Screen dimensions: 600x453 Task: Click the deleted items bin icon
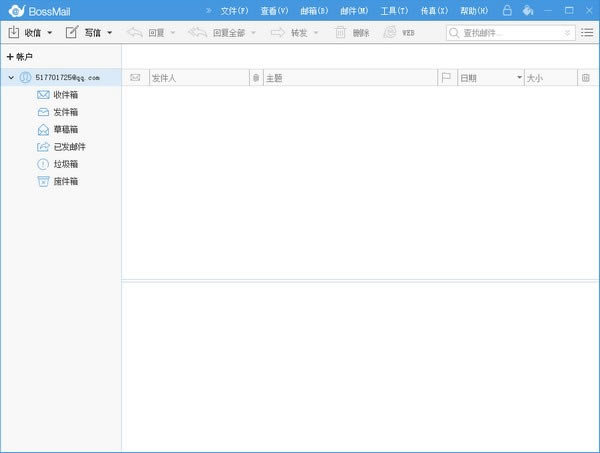click(x=43, y=181)
